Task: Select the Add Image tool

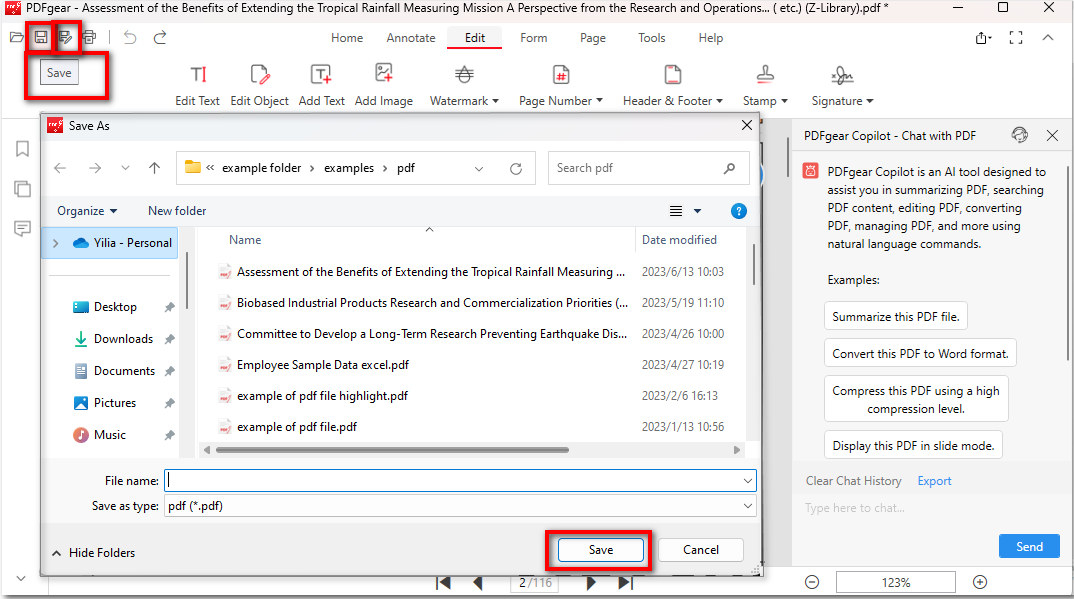Action: pyautogui.click(x=383, y=85)
